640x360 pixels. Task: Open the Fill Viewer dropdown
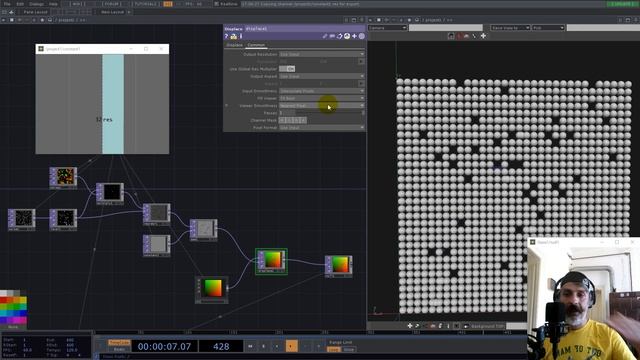[322, 98]
